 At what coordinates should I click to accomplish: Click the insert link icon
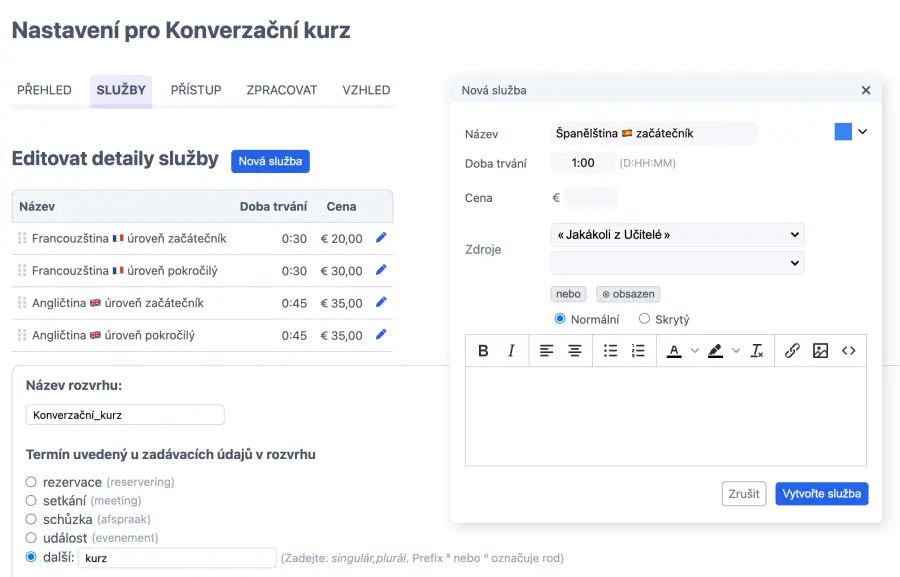click(x=792, y=351)
